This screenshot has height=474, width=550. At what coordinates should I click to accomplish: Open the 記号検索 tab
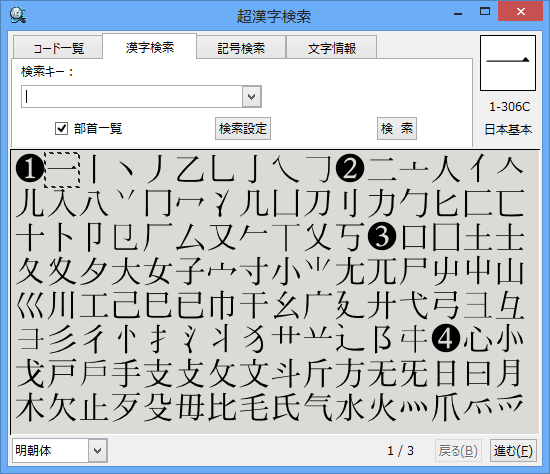241,48
